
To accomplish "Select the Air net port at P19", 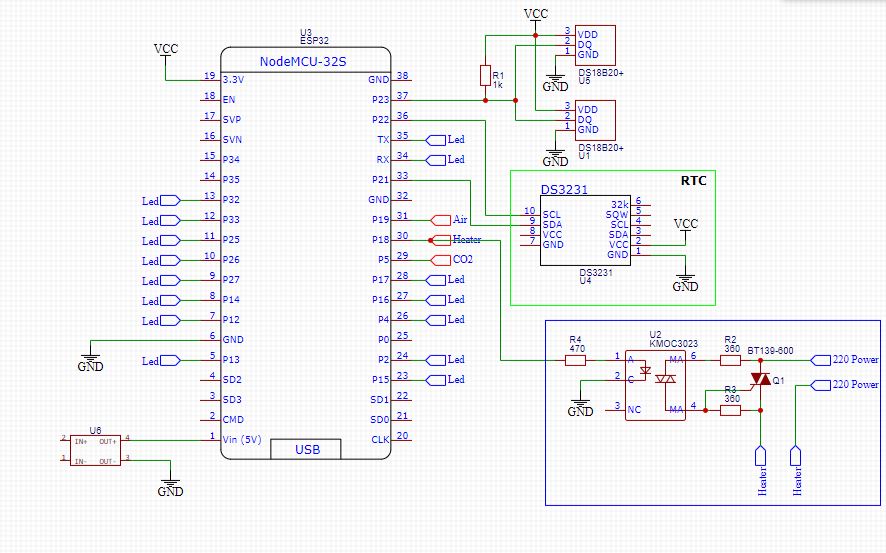I will coord(441,219).
